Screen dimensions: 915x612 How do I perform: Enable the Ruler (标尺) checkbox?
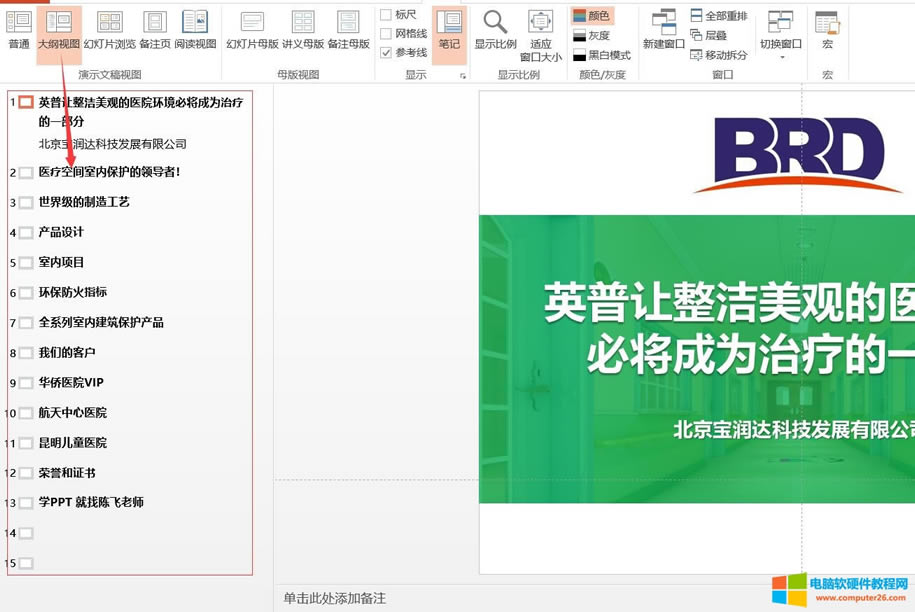[389, 14]
